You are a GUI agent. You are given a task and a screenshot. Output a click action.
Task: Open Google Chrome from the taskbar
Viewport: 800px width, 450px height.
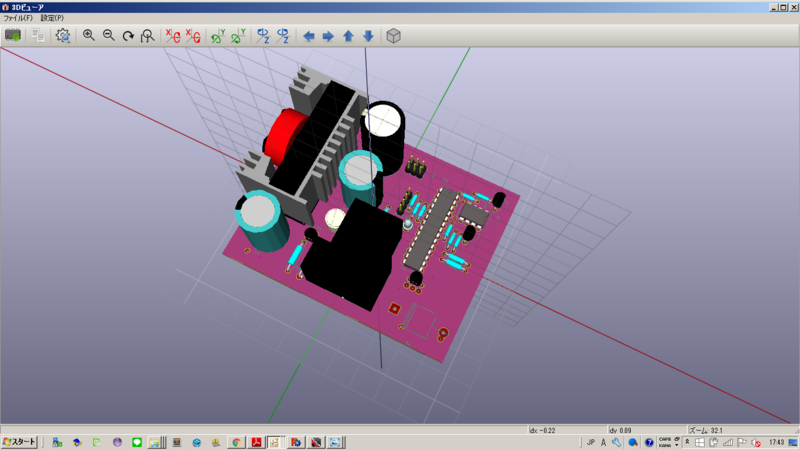point(236,442)
